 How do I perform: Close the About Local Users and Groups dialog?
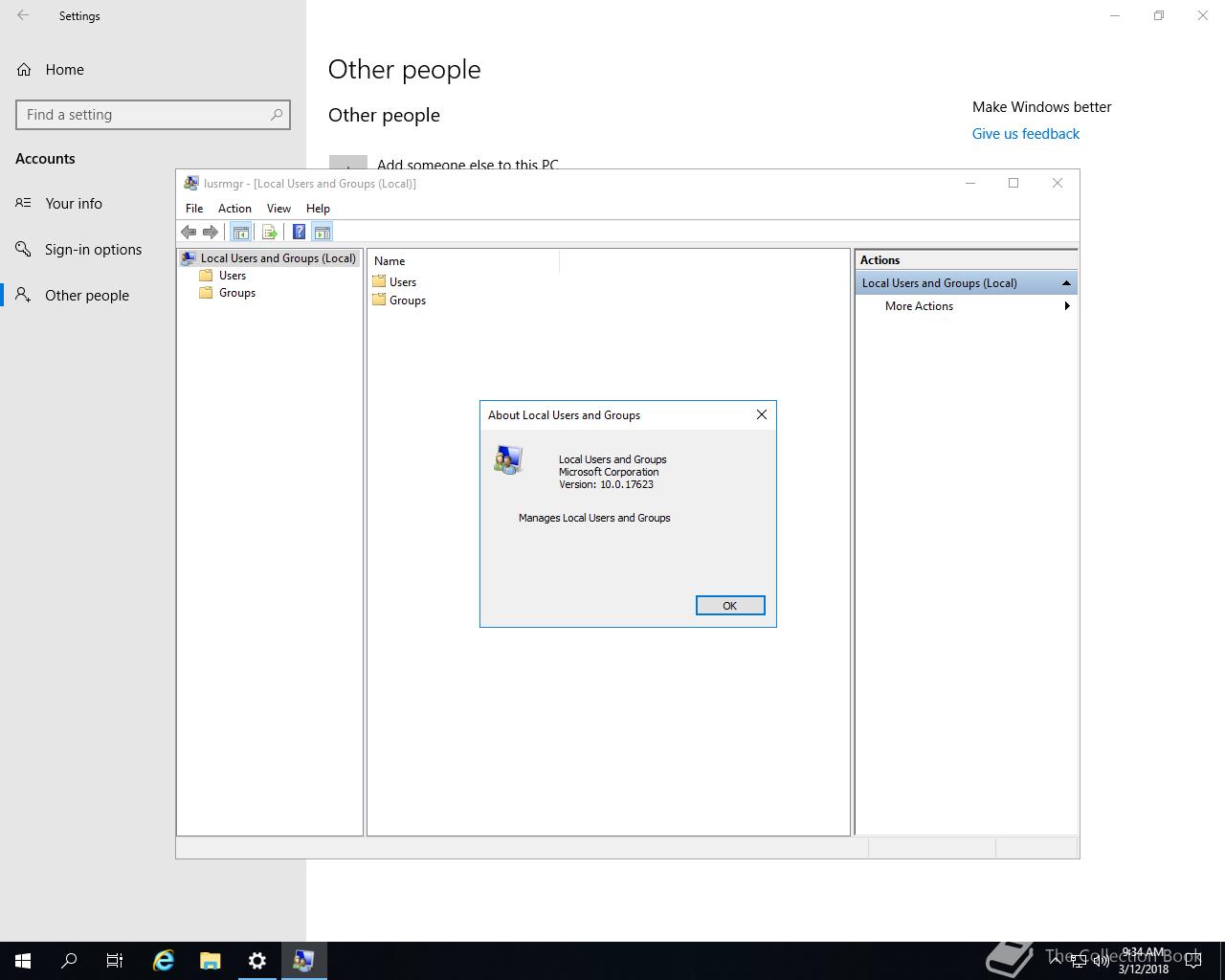click(x=762, y=414)
